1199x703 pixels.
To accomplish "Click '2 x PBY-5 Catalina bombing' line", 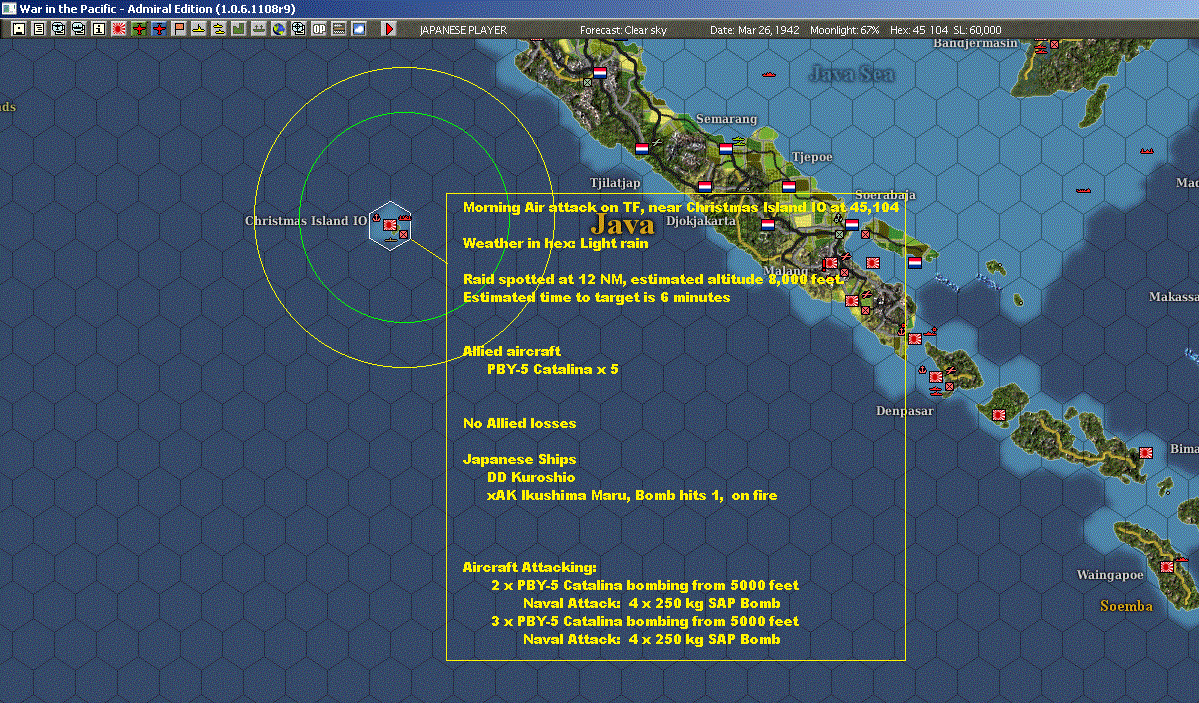I will point(645,585).
